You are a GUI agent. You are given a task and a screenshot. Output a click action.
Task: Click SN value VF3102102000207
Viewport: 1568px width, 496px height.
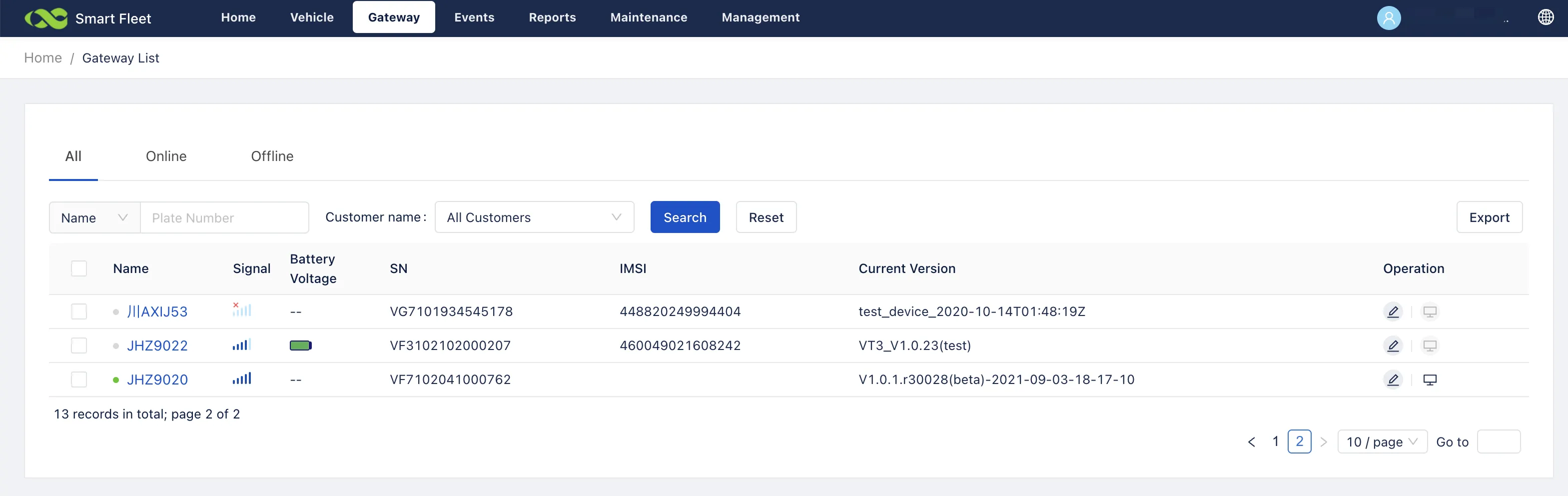pyautogui.click(x=450, y=346)
